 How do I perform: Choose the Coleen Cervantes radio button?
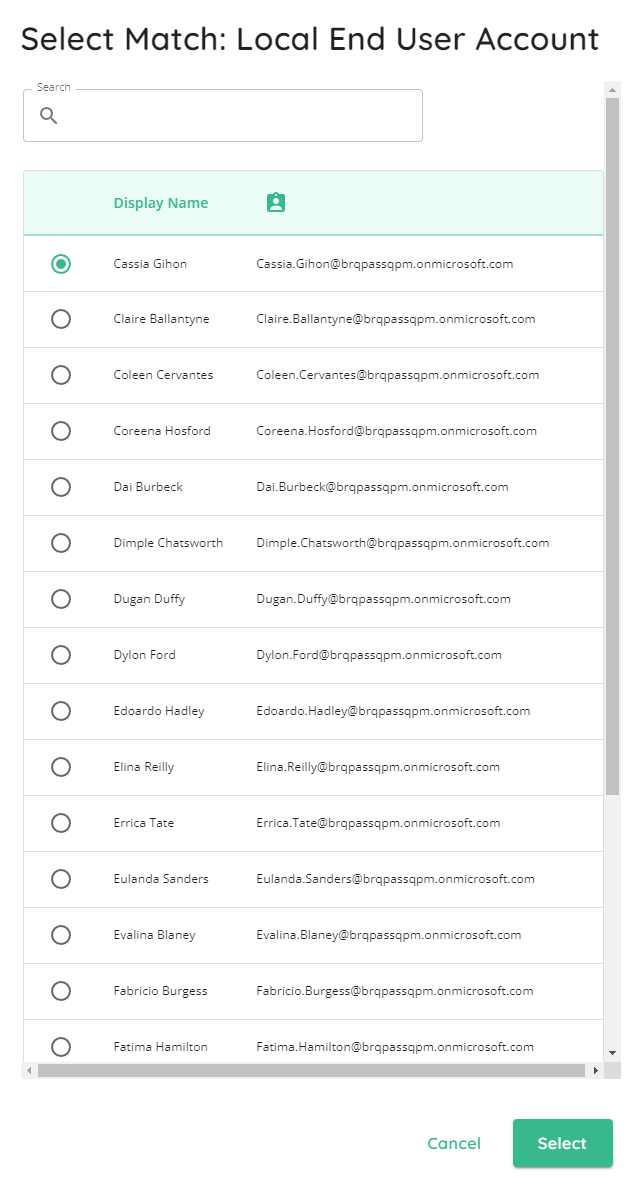click(x=61, y=375)
